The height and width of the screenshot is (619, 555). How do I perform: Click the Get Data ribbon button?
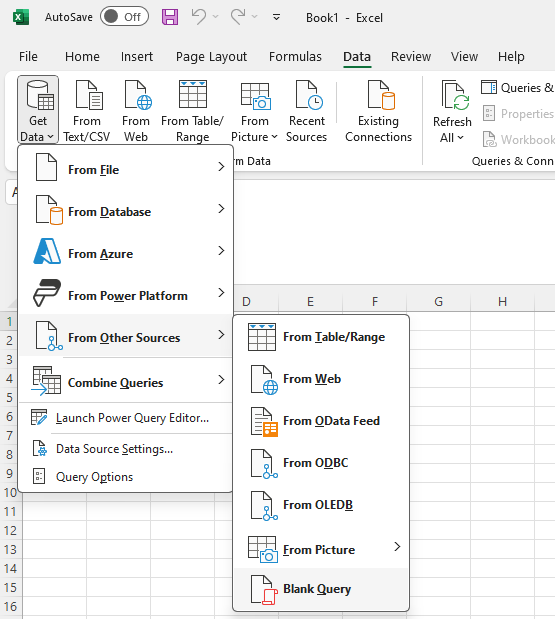38,109
